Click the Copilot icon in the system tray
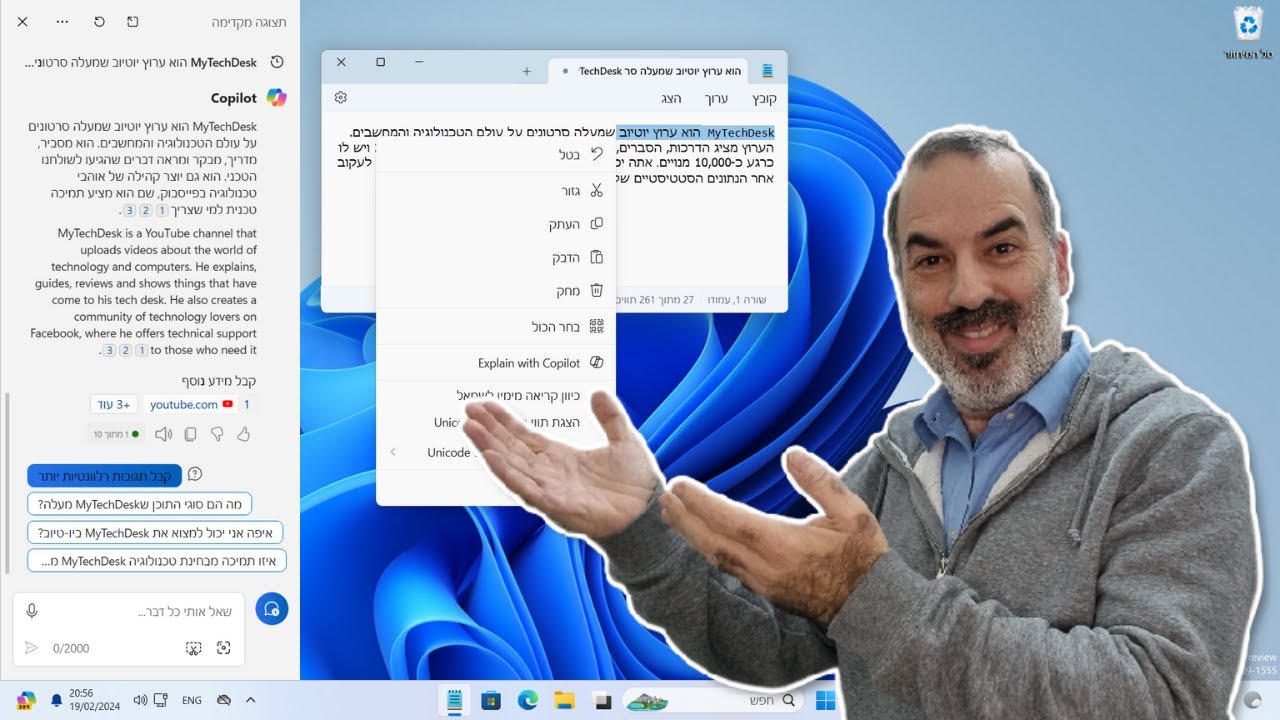Image resolution: width=1280 pixels, height=720 pixels. pos(26,699)
